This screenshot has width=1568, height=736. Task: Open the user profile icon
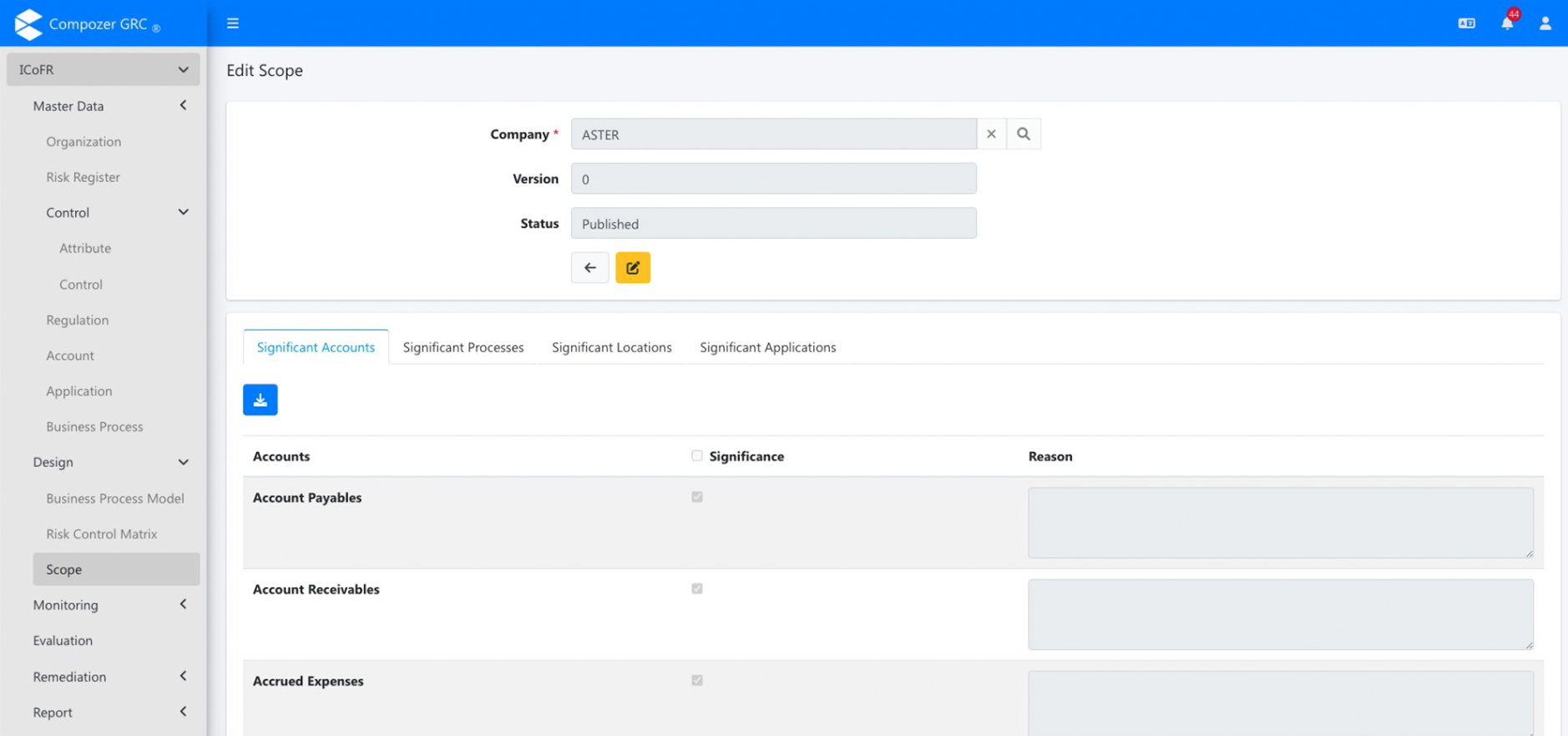pos(1545,23)
